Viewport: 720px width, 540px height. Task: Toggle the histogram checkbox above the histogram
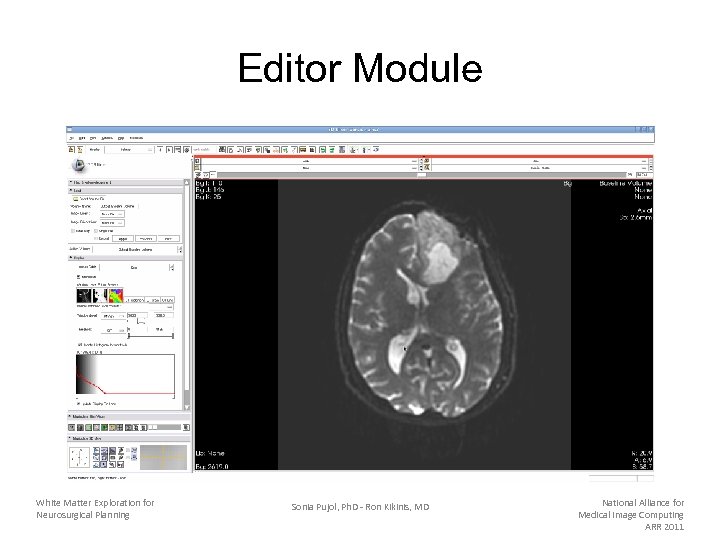(79, 344)
